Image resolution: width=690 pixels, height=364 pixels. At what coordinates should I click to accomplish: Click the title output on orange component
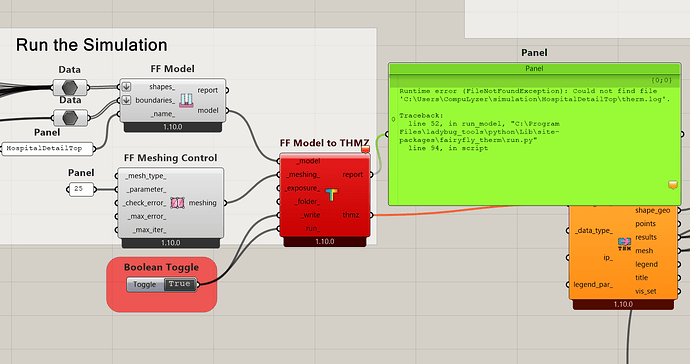click(641, 278)
